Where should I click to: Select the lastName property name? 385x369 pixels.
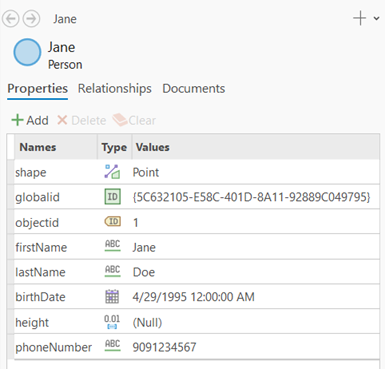tap(40, 272)
